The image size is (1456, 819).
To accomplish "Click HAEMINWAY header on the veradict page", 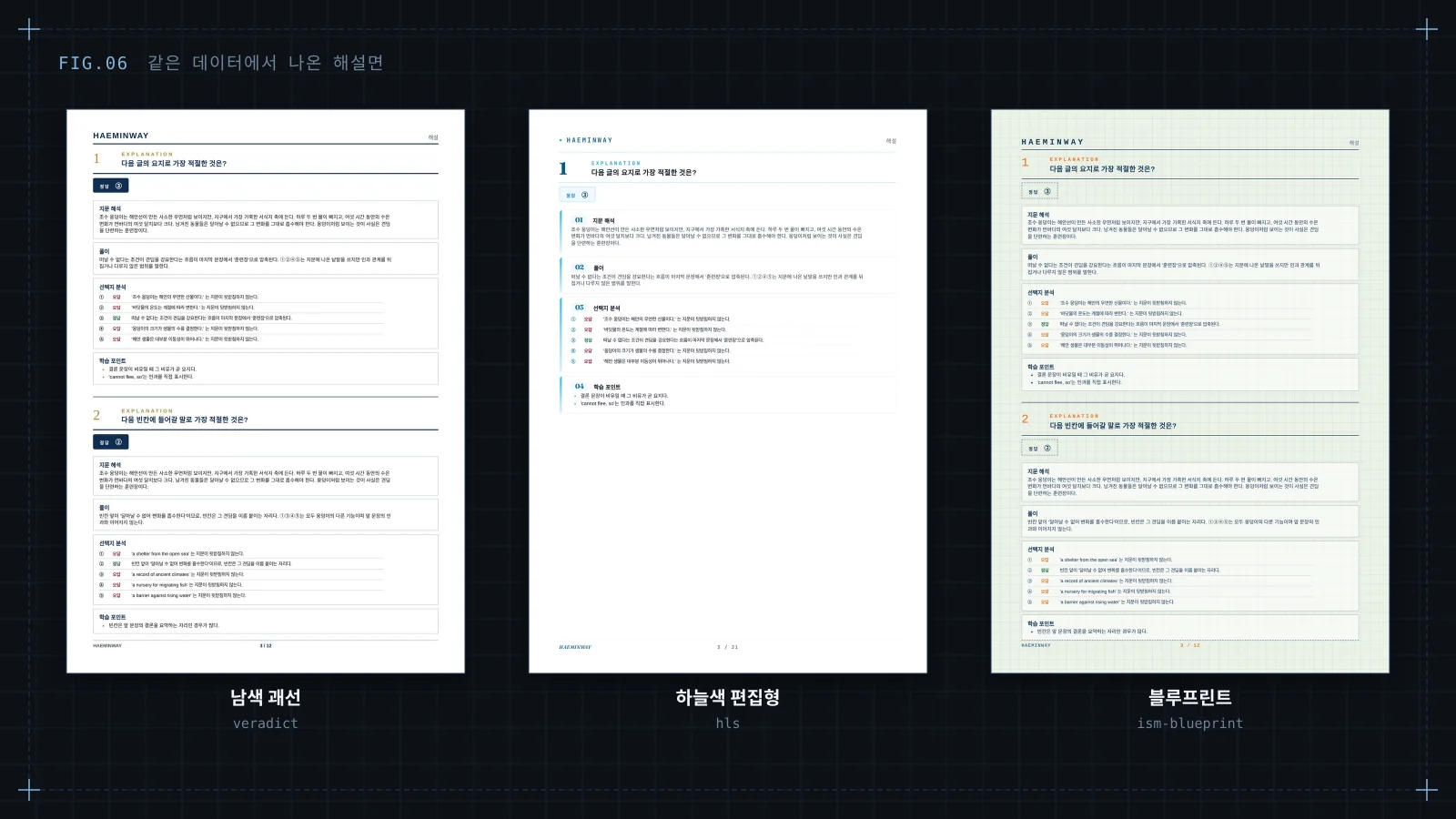I will 121,136.
